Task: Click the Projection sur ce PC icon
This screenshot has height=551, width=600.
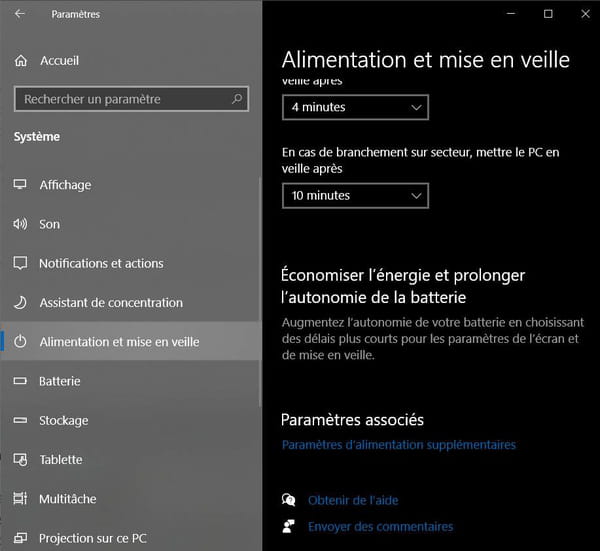Action: click(20, 538)
